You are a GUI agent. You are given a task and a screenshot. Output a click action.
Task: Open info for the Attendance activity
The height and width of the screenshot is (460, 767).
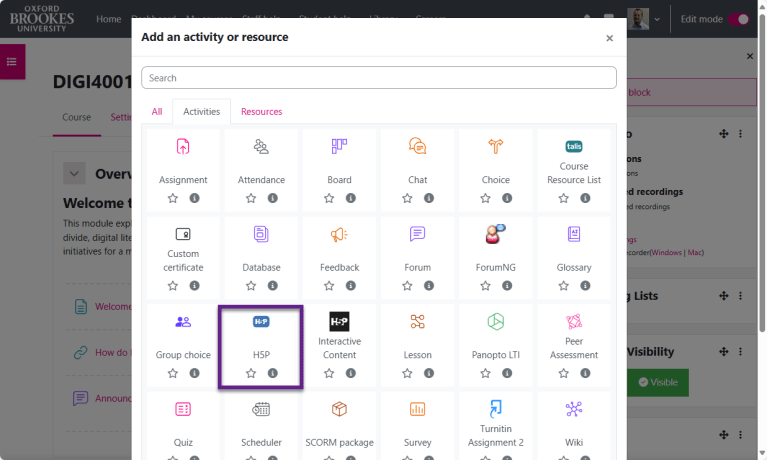(x=272, y=198)
